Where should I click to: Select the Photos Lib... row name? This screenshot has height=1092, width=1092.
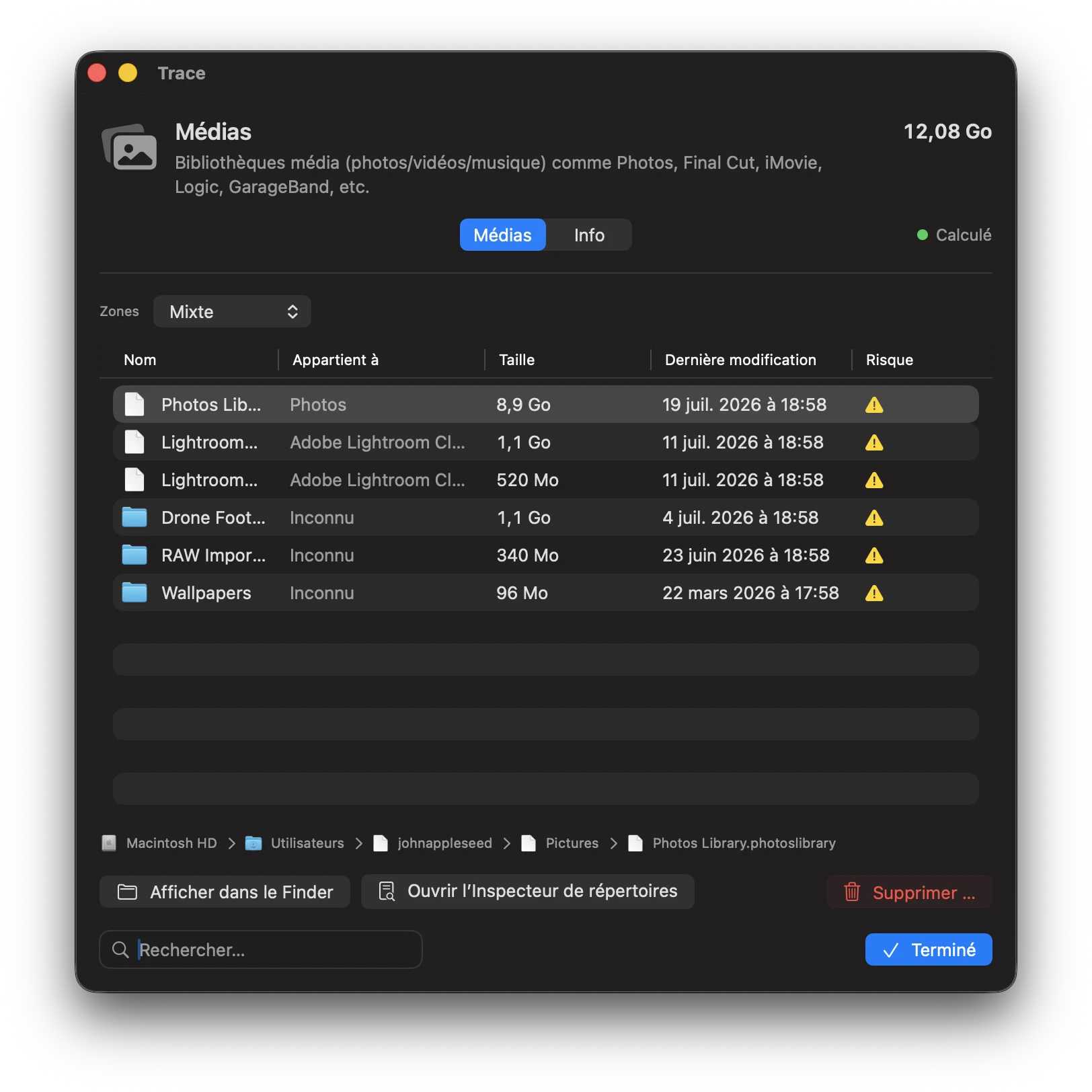pyautogui.click(x=210, y=404)
